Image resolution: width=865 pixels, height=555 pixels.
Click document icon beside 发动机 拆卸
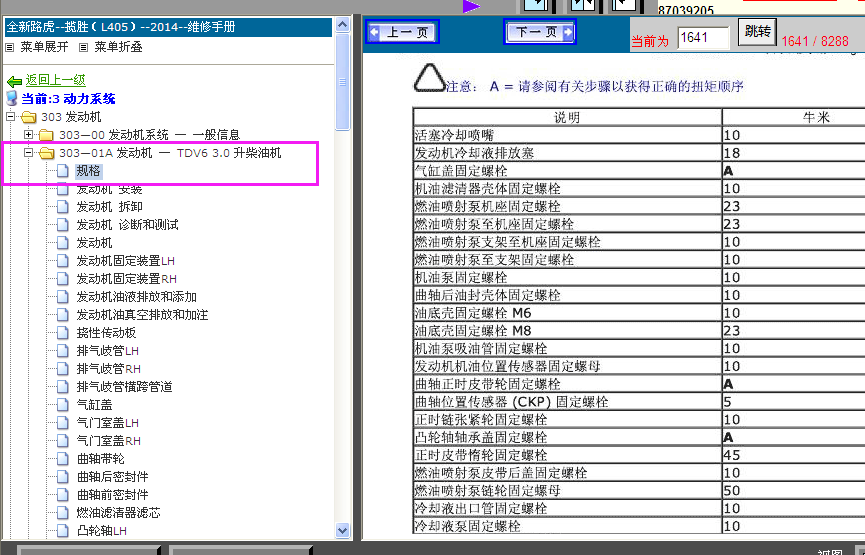tap(63, 207)
